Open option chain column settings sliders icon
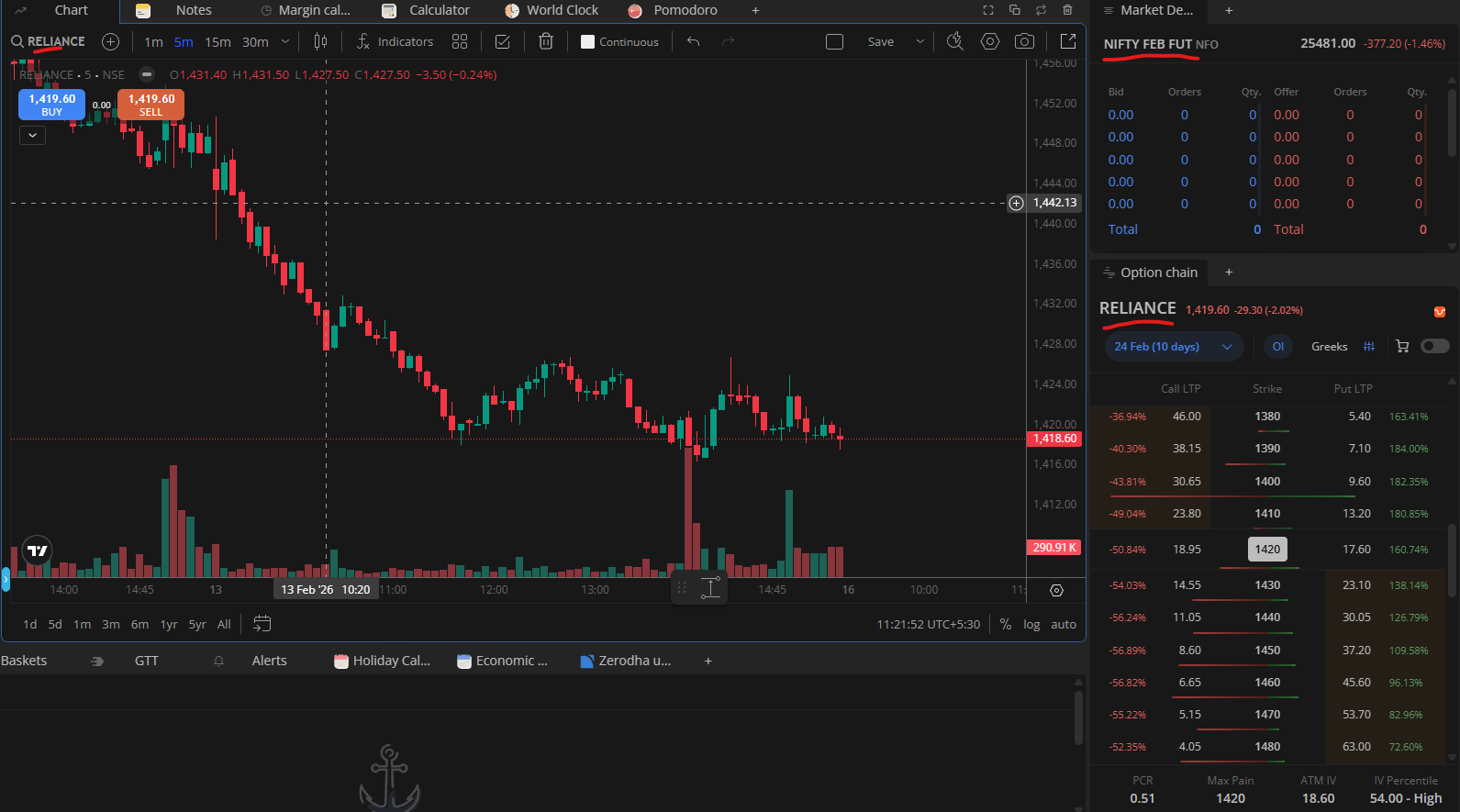Viewport: 1460px width, 812px height. [1368, 346]
